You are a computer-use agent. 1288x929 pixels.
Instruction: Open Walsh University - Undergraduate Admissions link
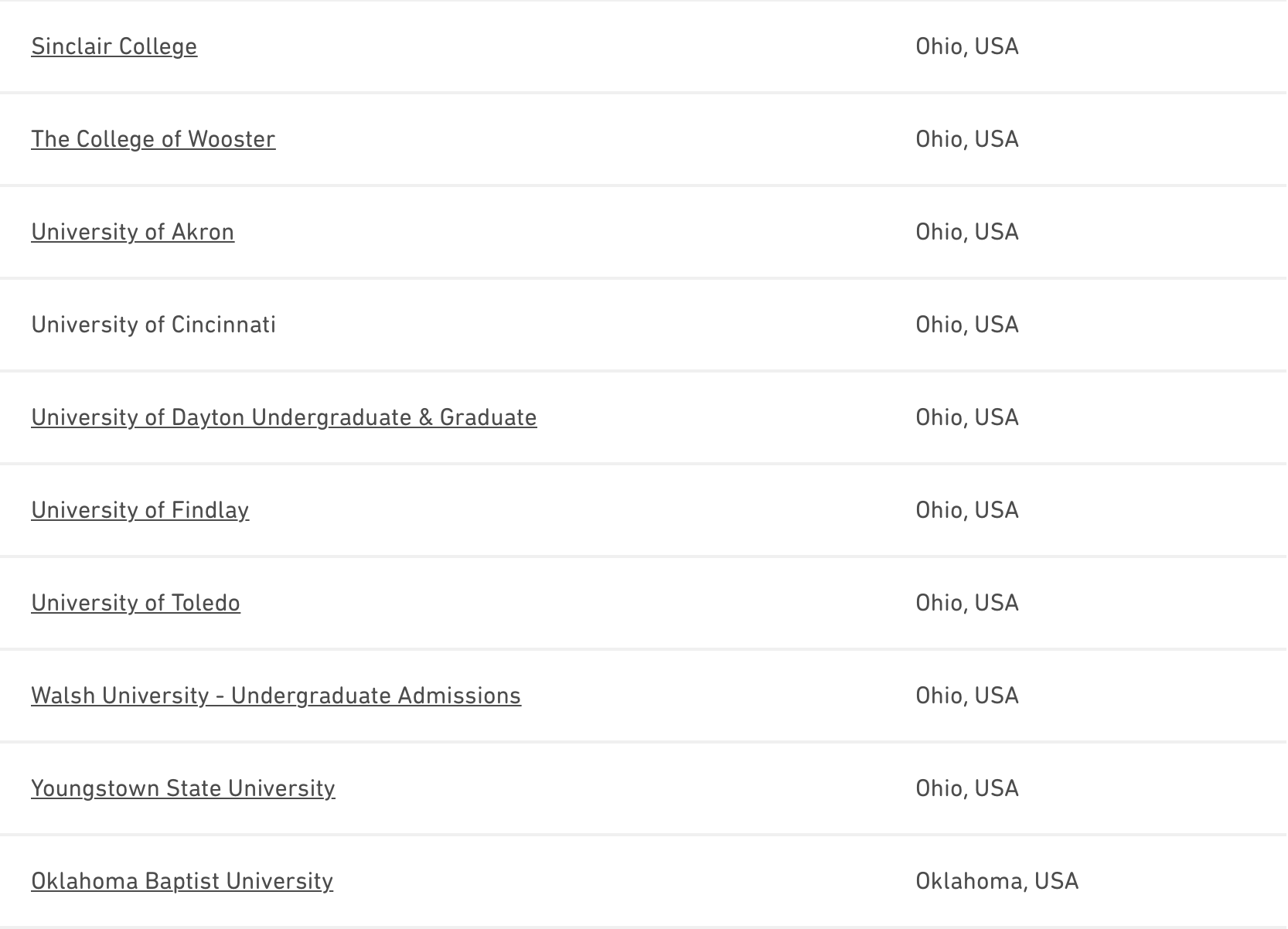(276, 696)
